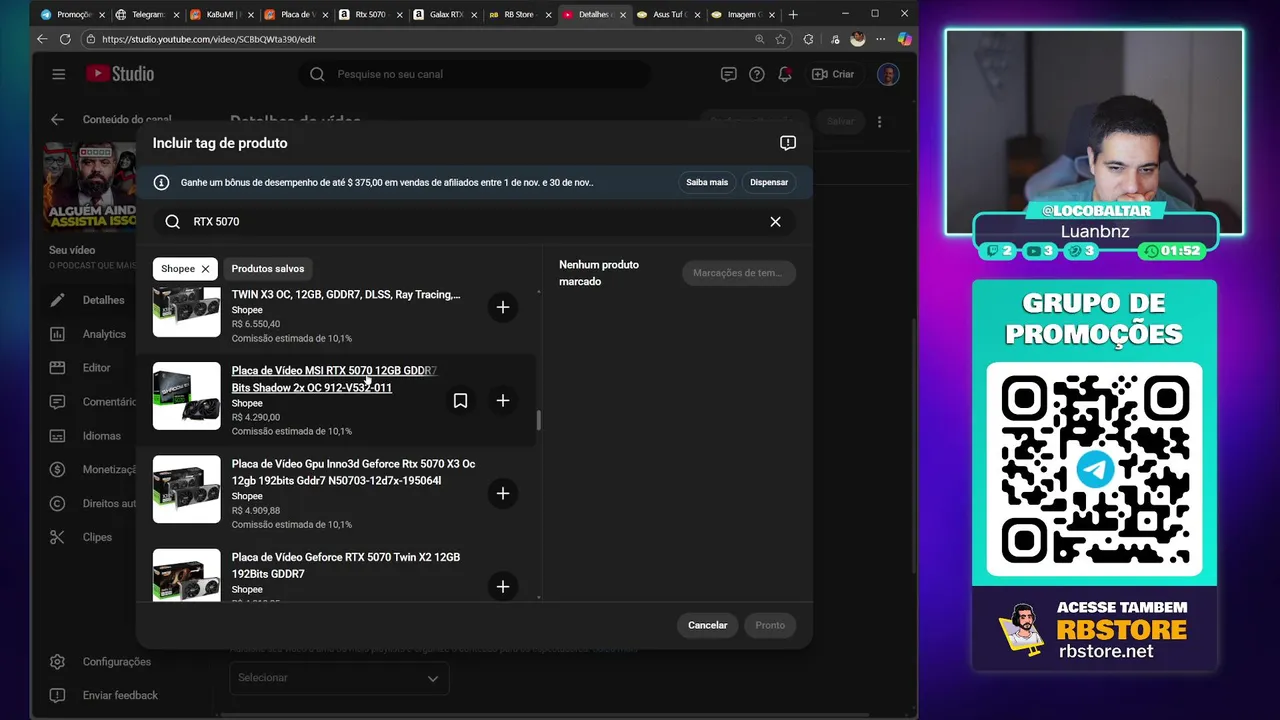This screenshot has width=1280, height=720.
Task: Open the Studio notifications bell
Action: pos(785,74)
